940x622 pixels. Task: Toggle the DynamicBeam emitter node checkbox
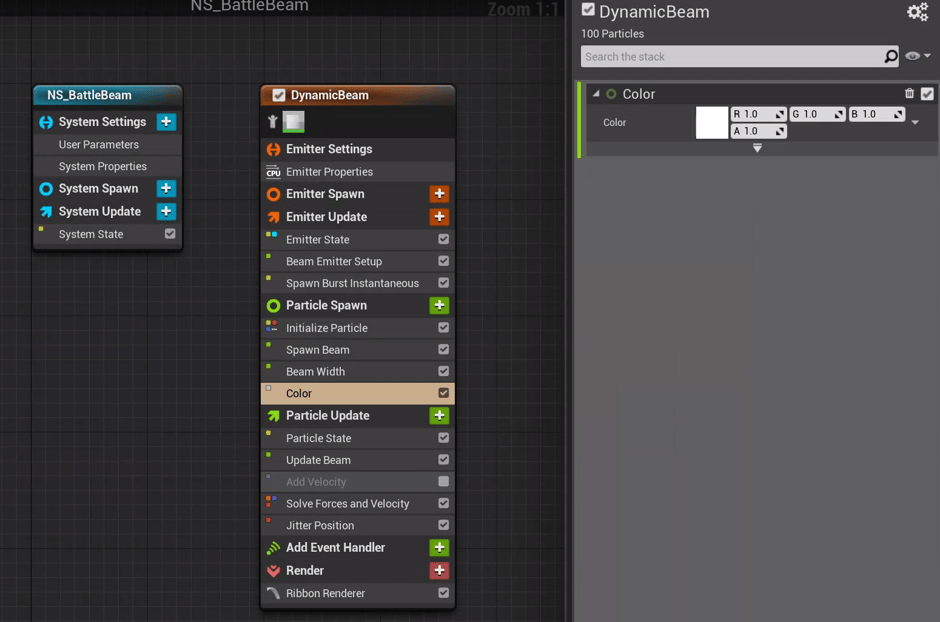click(279, 95)
